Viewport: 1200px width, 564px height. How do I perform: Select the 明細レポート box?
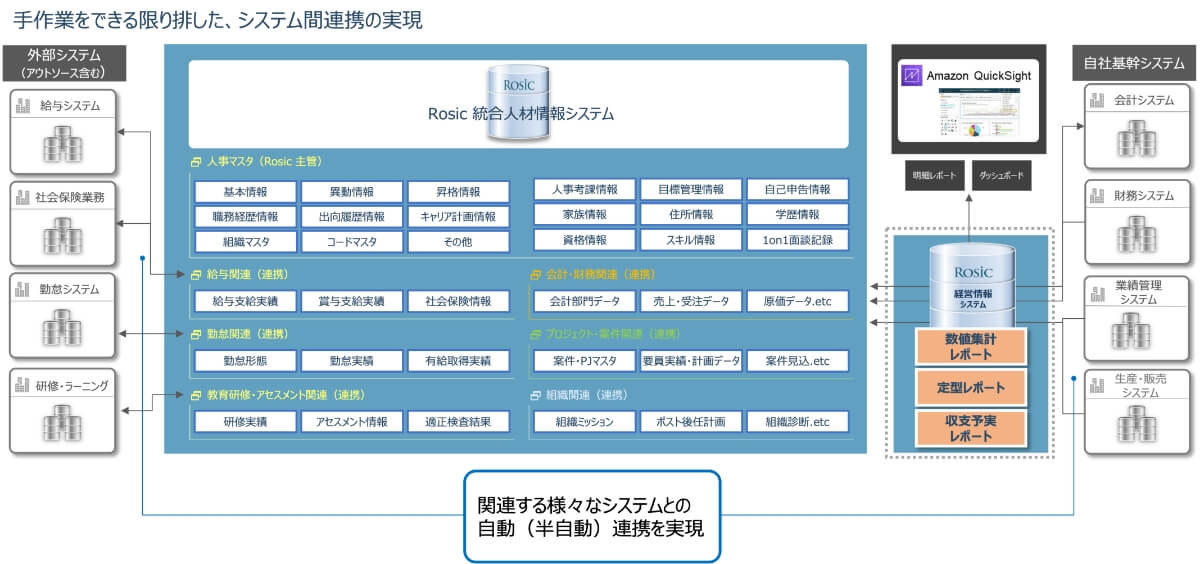tap(935, 174)
